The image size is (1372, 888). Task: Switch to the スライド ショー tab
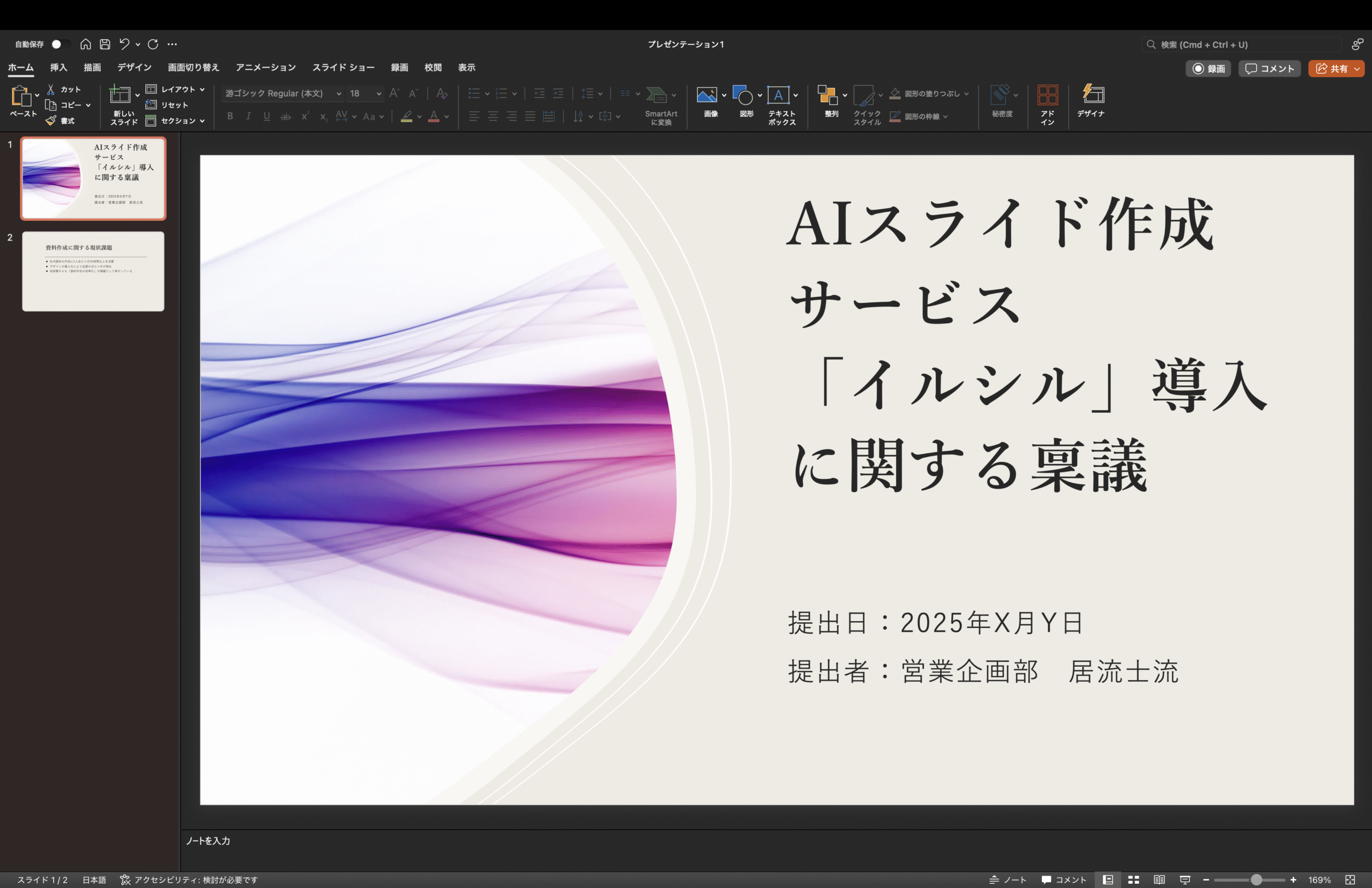pos(344,68)
